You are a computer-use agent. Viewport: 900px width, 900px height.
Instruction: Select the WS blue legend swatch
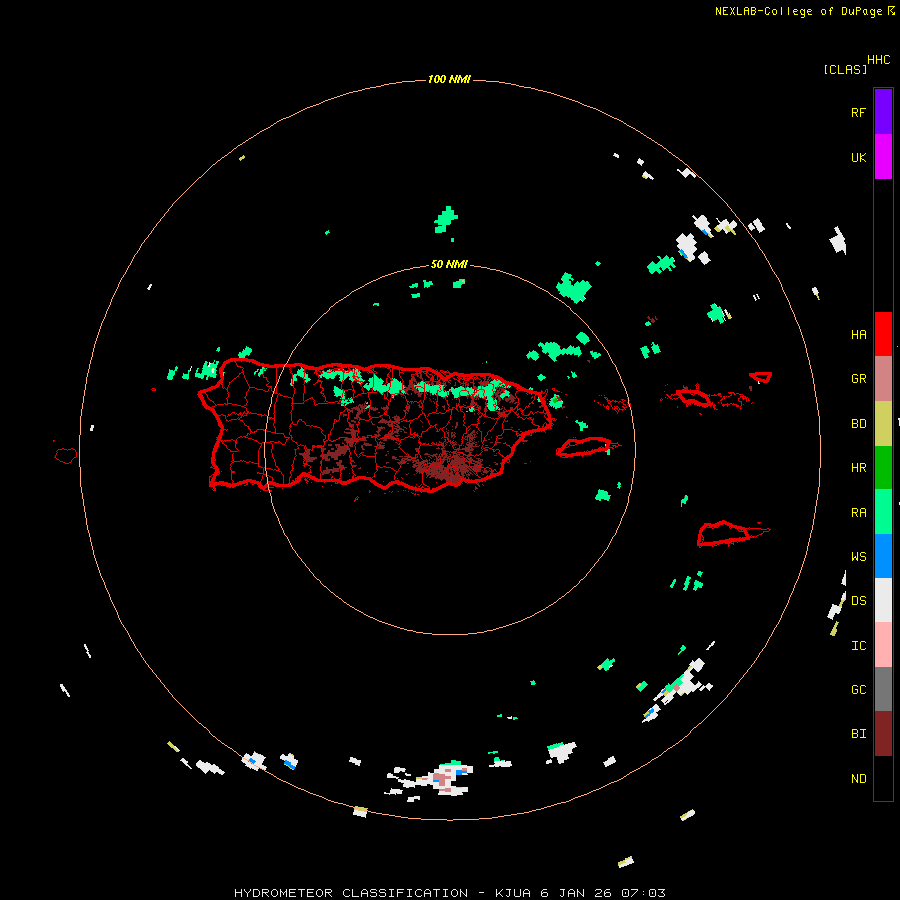(883, 556)
